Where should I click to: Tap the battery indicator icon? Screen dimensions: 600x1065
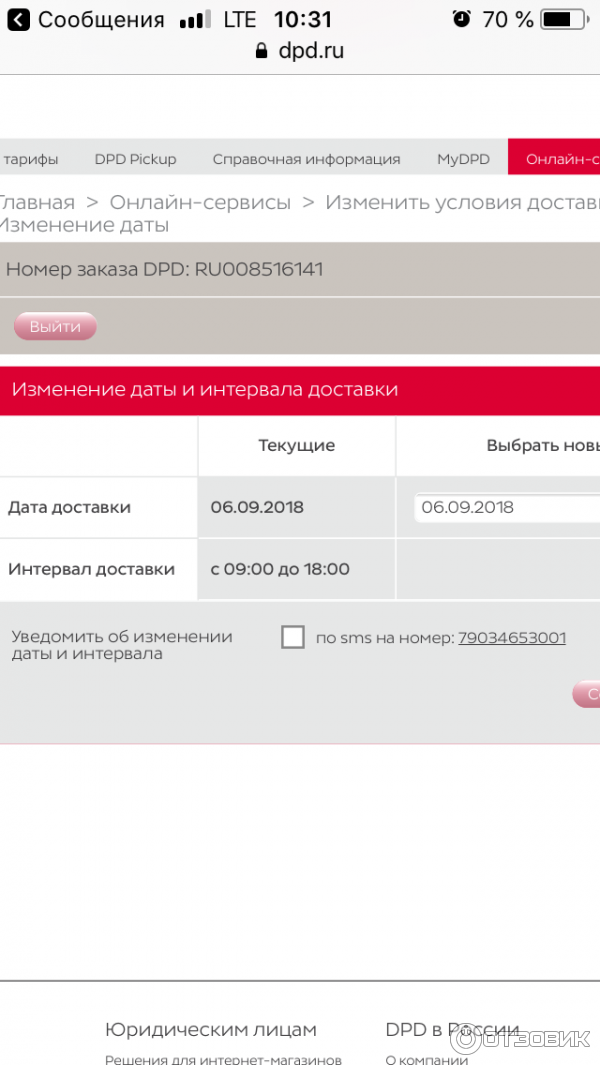coord(565,19)
